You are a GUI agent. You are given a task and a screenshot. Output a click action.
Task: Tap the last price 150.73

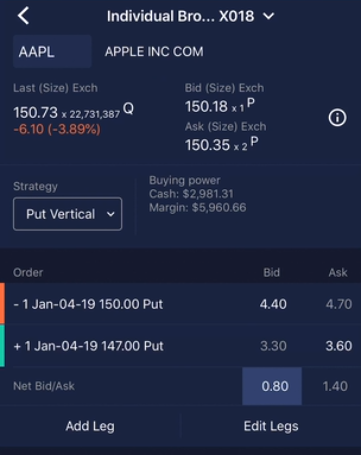[x=35, y=112]
